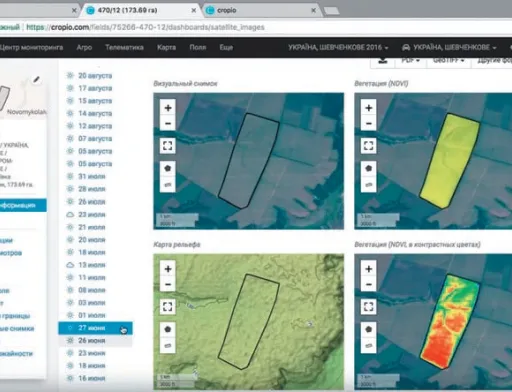Screen dimensions: 512x392
Task: Open the Центр мониторинга menu
Action: point(31,47)
